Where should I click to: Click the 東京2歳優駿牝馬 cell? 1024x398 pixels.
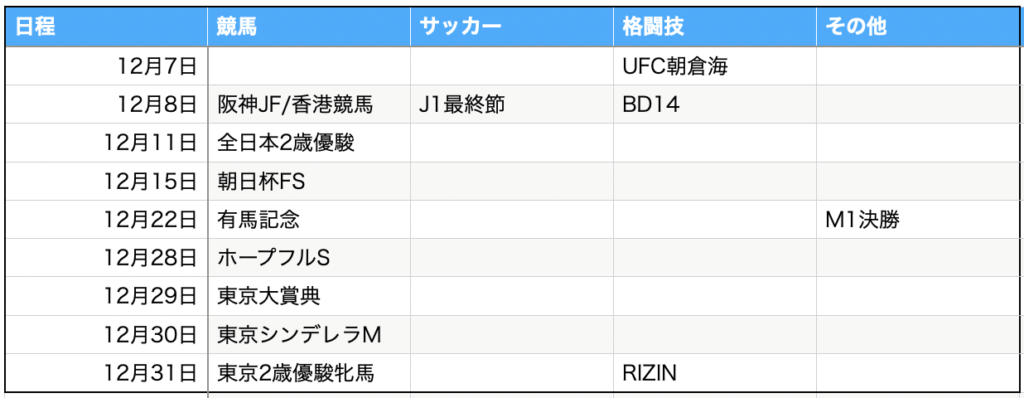tap(309, 373)
